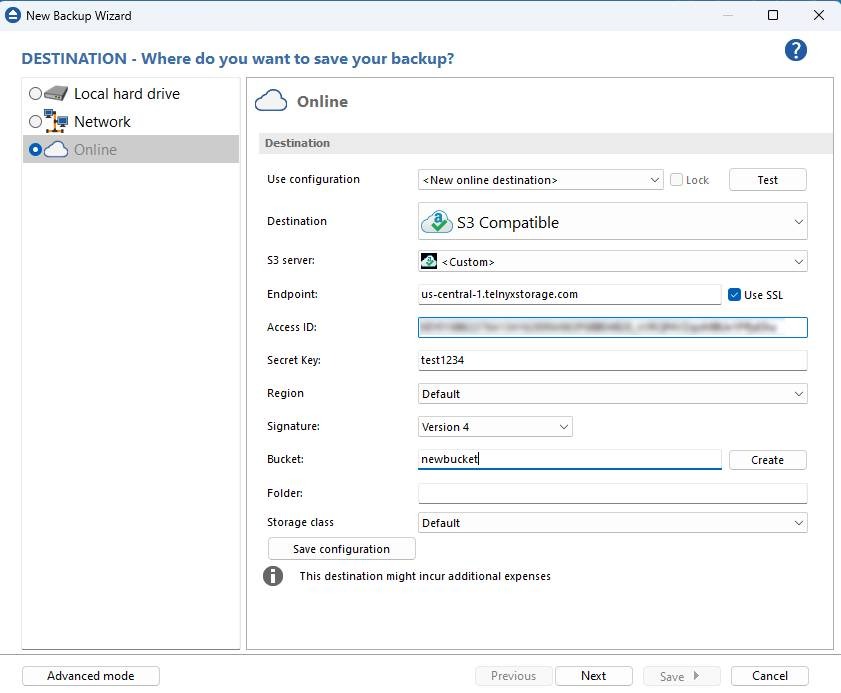Select the Local hard drive label

tap(127, 94)
